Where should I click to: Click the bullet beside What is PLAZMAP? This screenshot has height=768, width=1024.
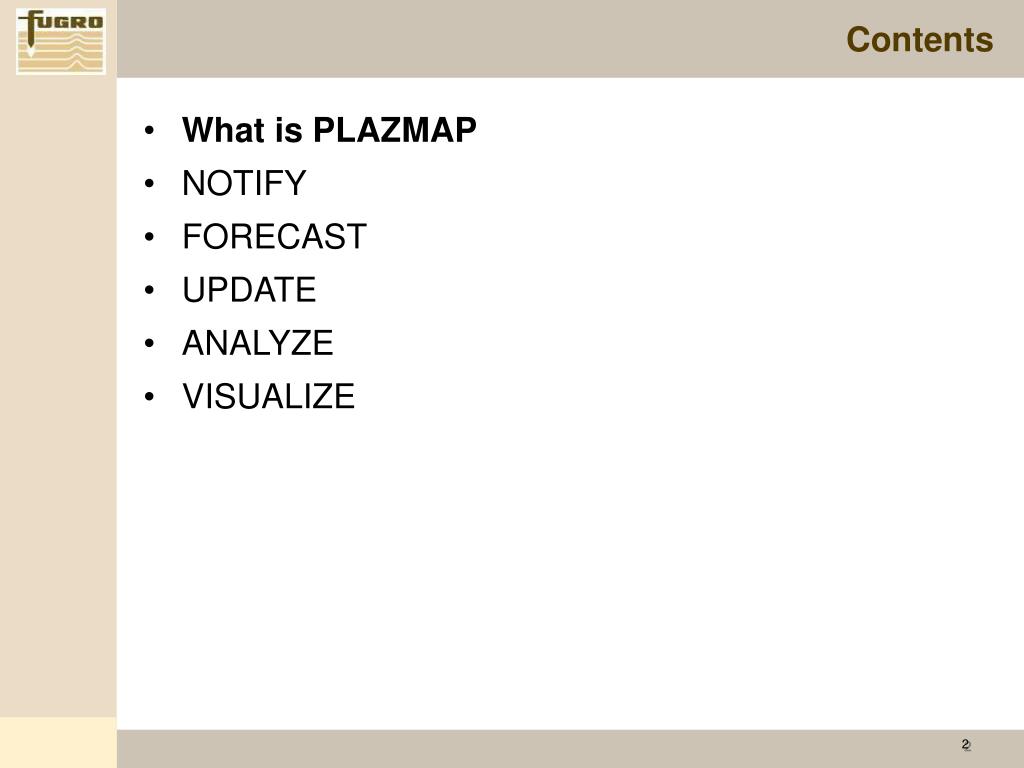tap(150, 131)
